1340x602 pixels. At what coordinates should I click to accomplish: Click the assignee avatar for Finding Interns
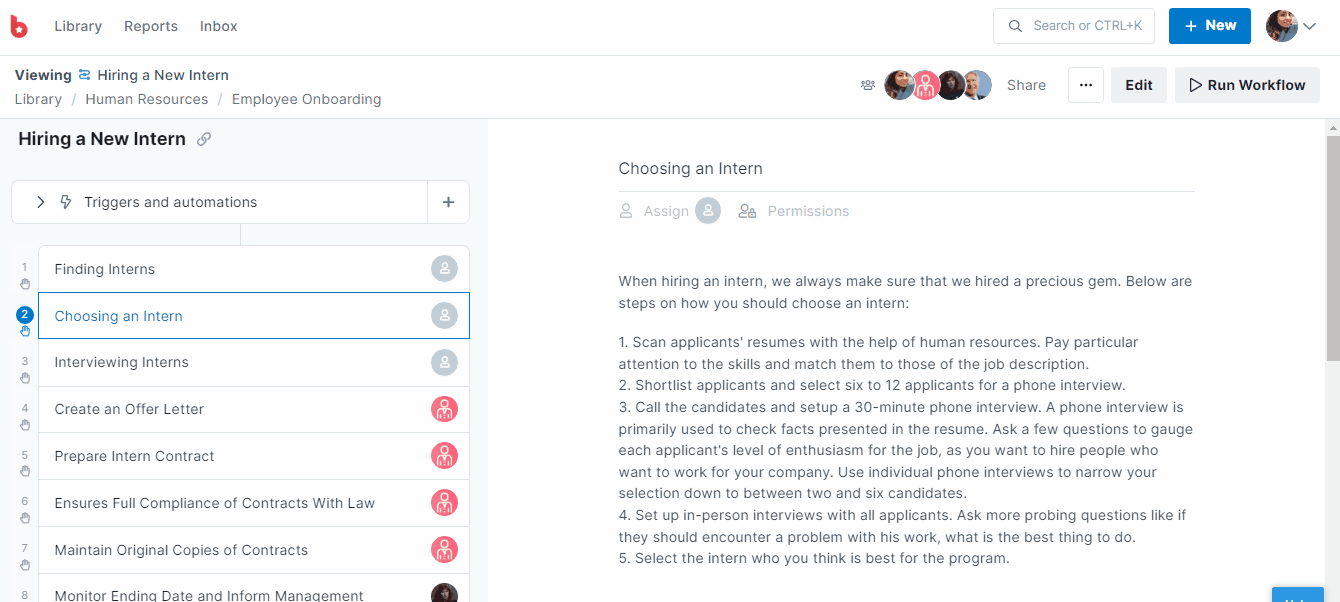click(444, 269)
